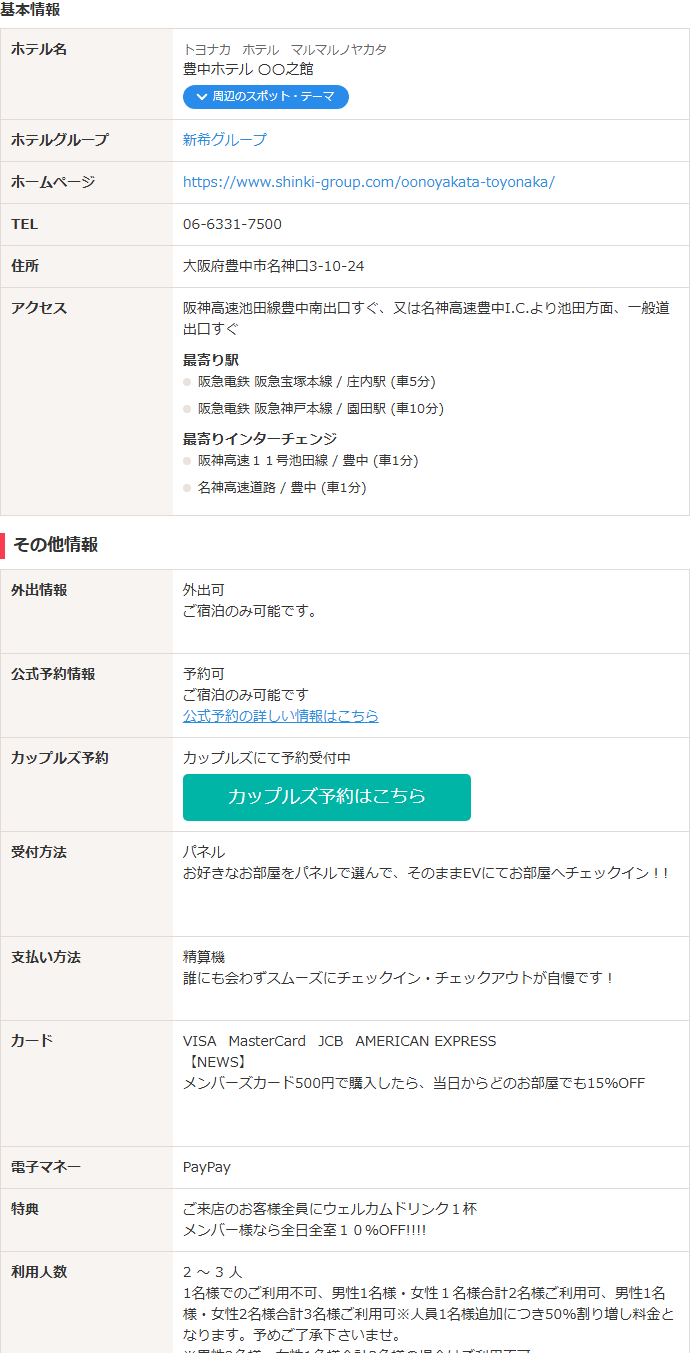Click the ホテル名 row label
This screenshot has height=1353, width=690.
(39, 49)
